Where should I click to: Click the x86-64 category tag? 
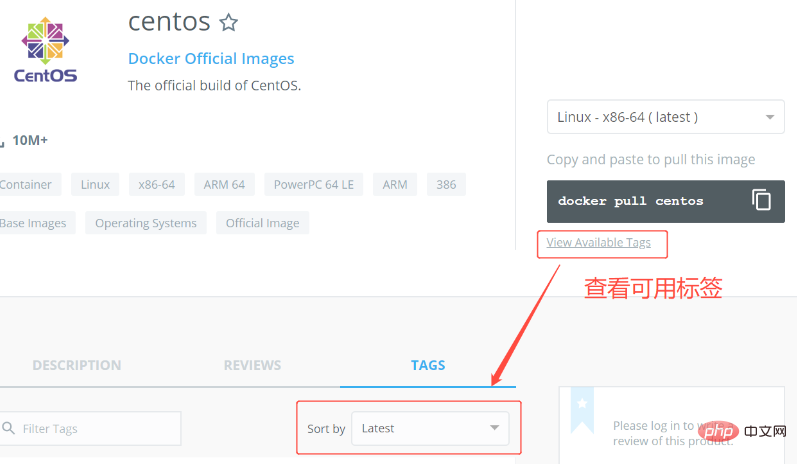pos(156,185)
